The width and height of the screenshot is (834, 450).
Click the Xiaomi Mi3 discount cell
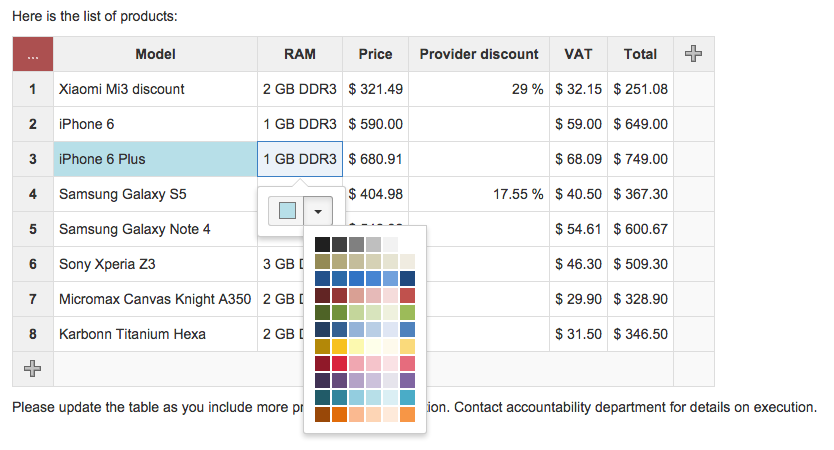pos(155,89)
